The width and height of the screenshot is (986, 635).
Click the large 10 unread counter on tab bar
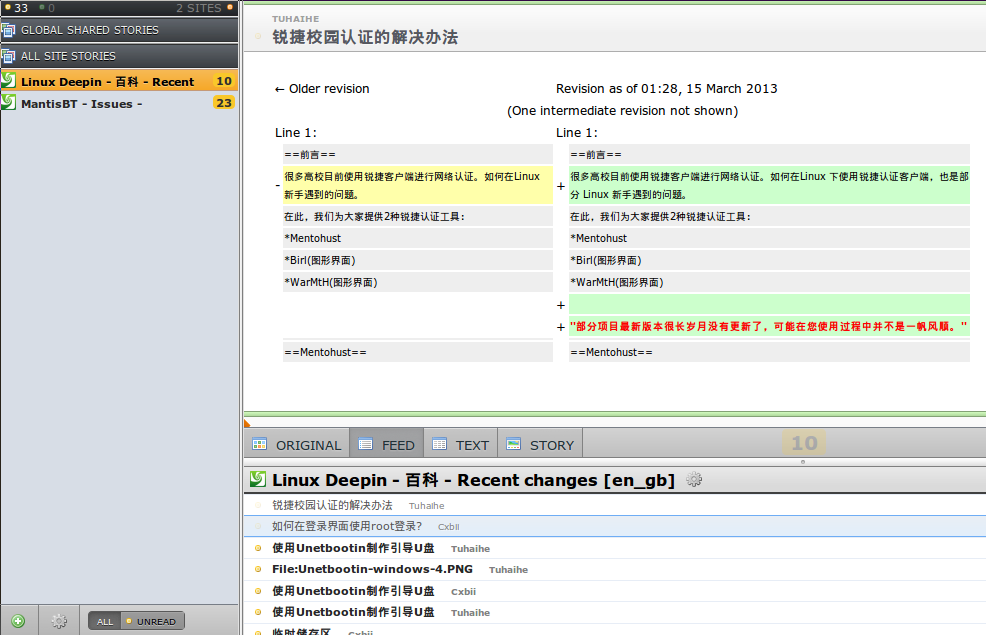pos(804,443)
